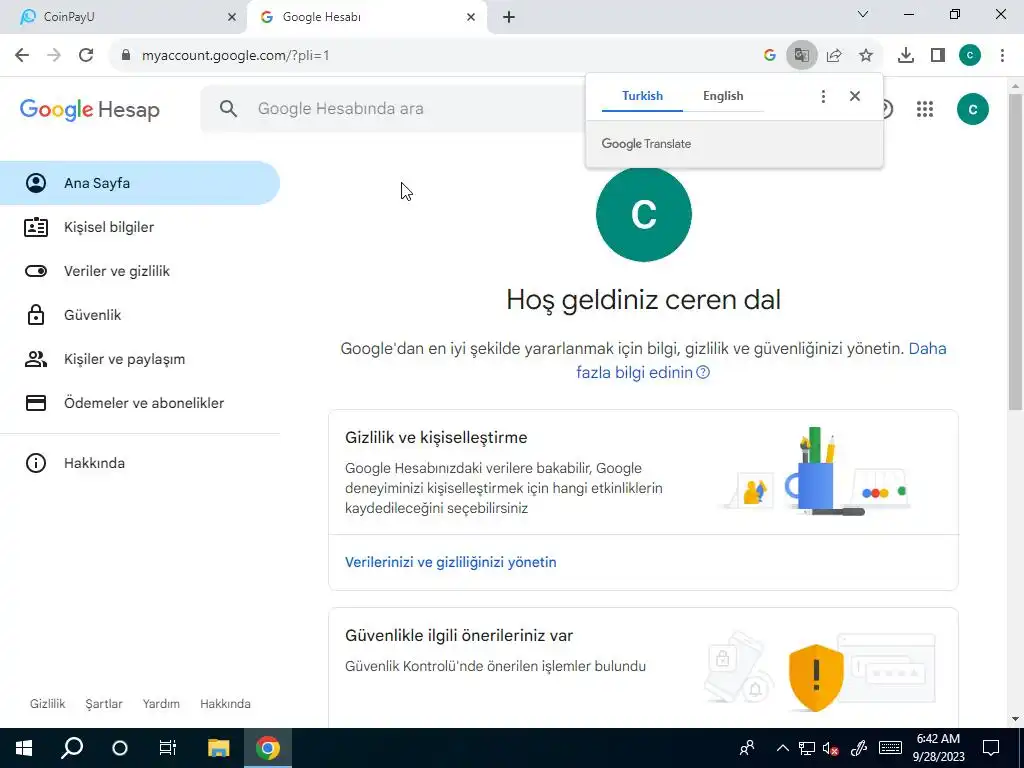
Task: Open Task View on taskbar
Action: [x=168, y=748]
